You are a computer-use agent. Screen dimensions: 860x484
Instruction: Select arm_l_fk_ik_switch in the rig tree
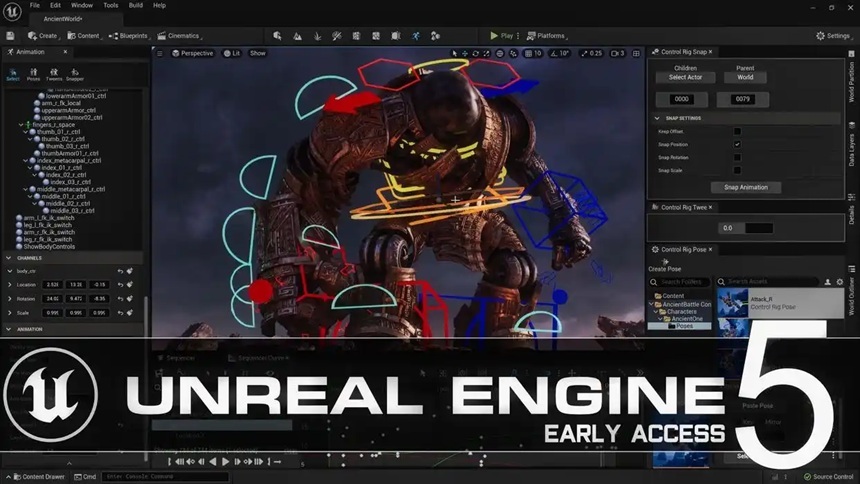coord(44,218)
